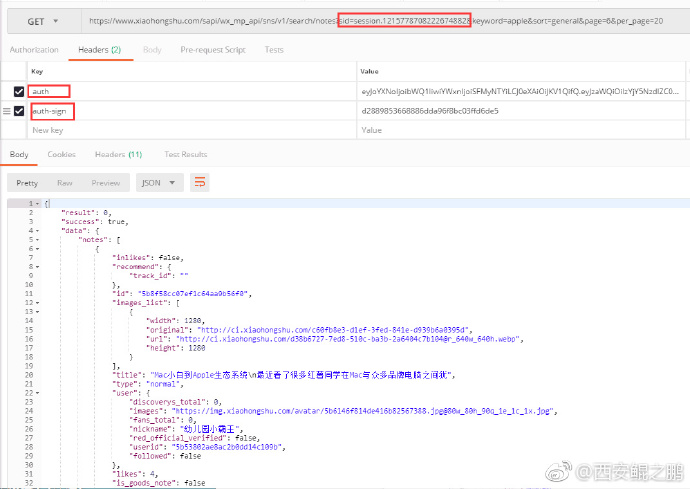Grab the drag handle of auth-sign row
690x489 pixels.
[6, 111]
